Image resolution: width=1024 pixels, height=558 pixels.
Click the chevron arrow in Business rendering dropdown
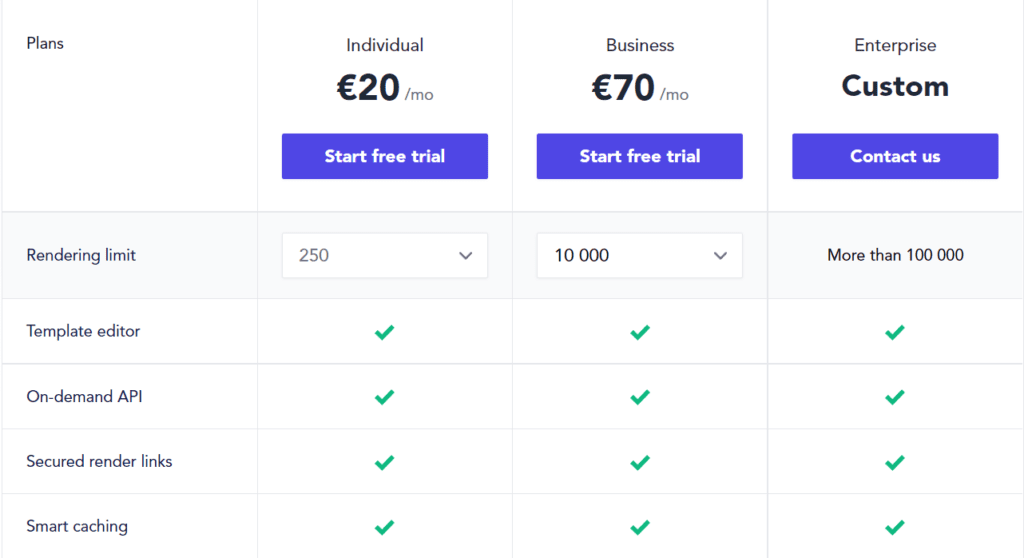720,256
